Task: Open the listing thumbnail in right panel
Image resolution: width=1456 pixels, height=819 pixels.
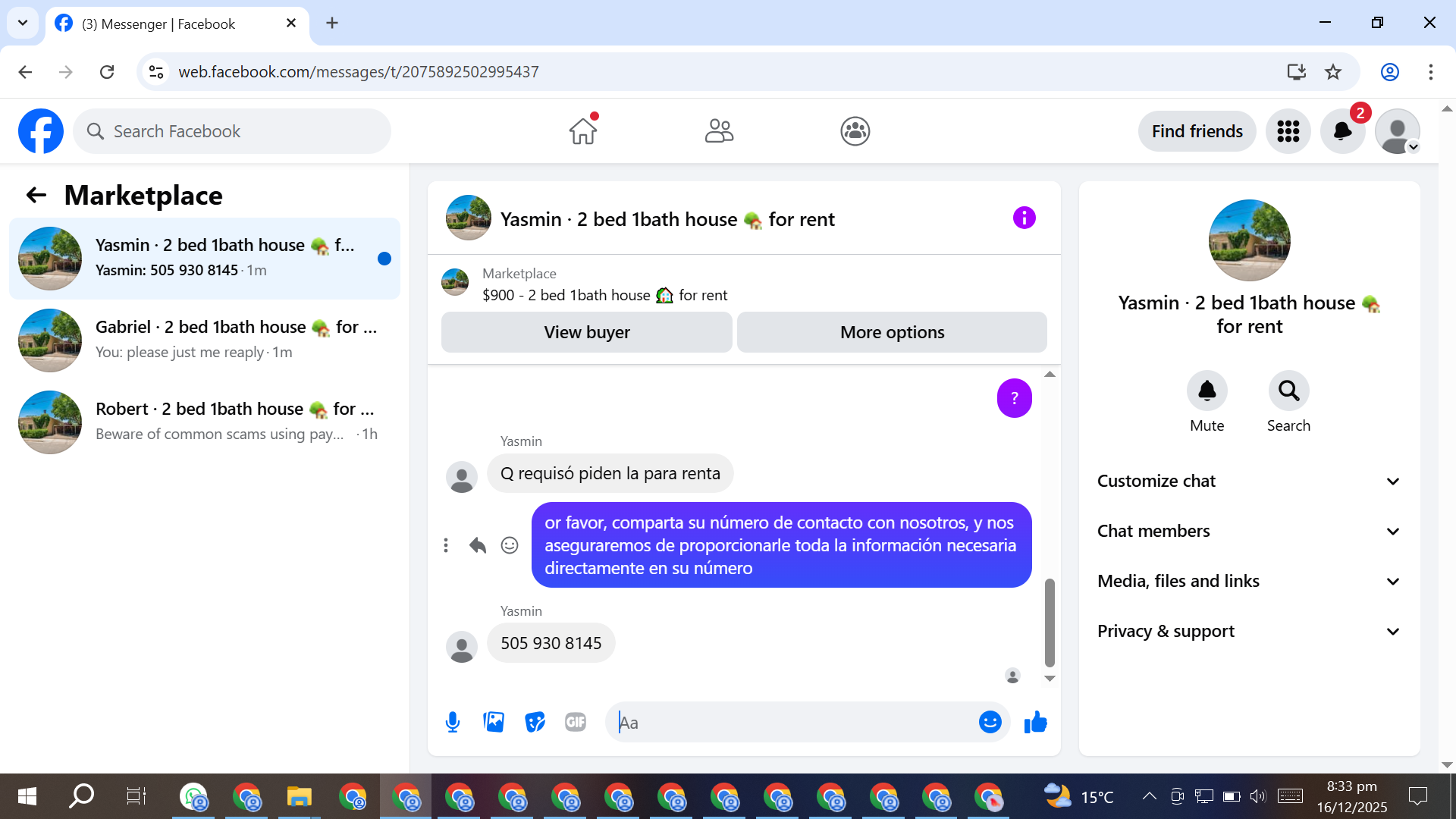Action: click(1249, 240)
